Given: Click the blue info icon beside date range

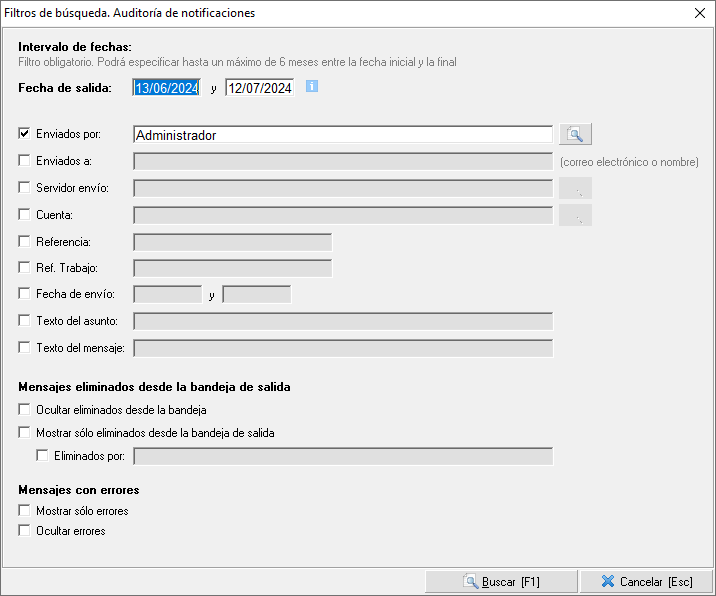Looking at the screenshot, I should (312, 87).
